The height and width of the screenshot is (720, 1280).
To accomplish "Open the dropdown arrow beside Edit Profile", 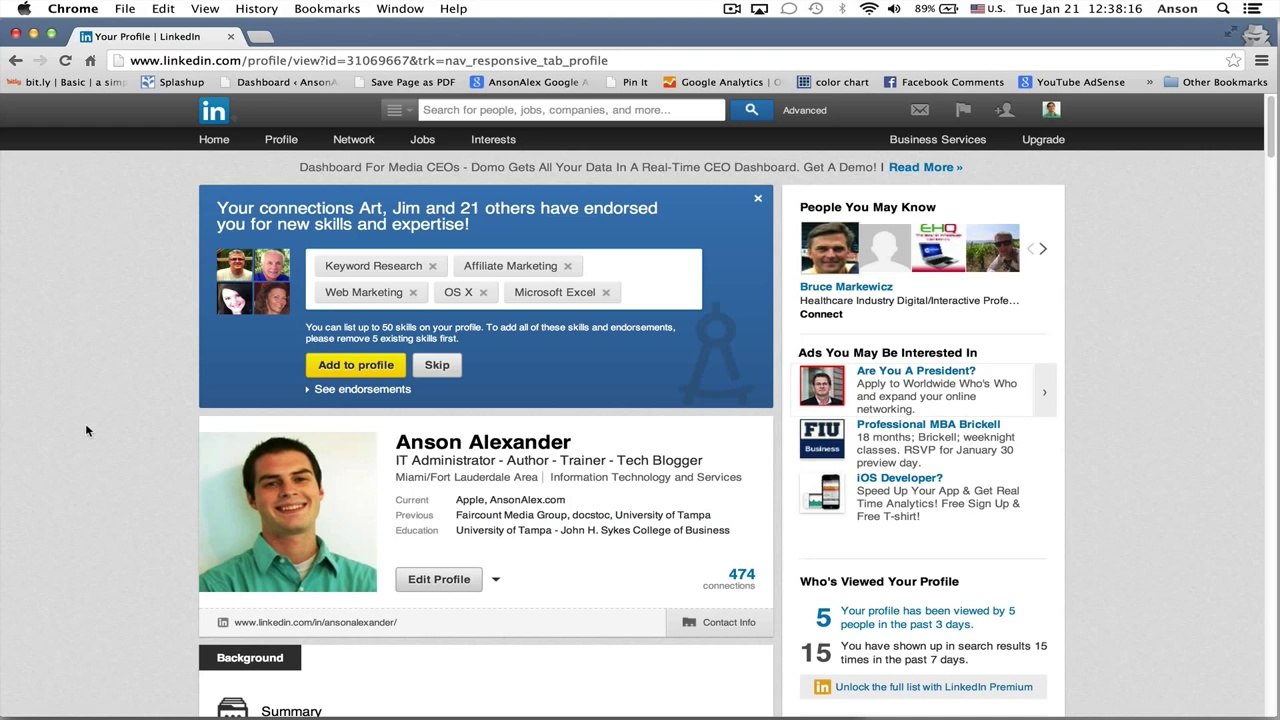I will pos(495,579).
